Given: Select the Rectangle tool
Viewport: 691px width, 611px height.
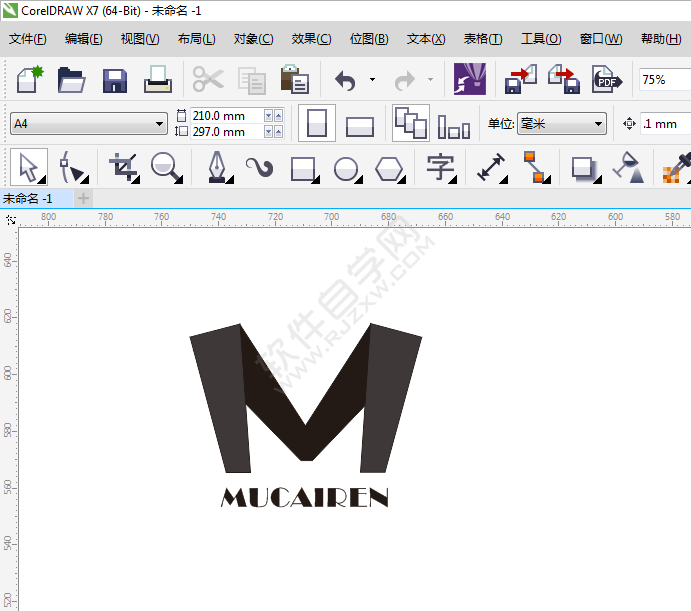Looking at the screenshot, I should 304,169.
